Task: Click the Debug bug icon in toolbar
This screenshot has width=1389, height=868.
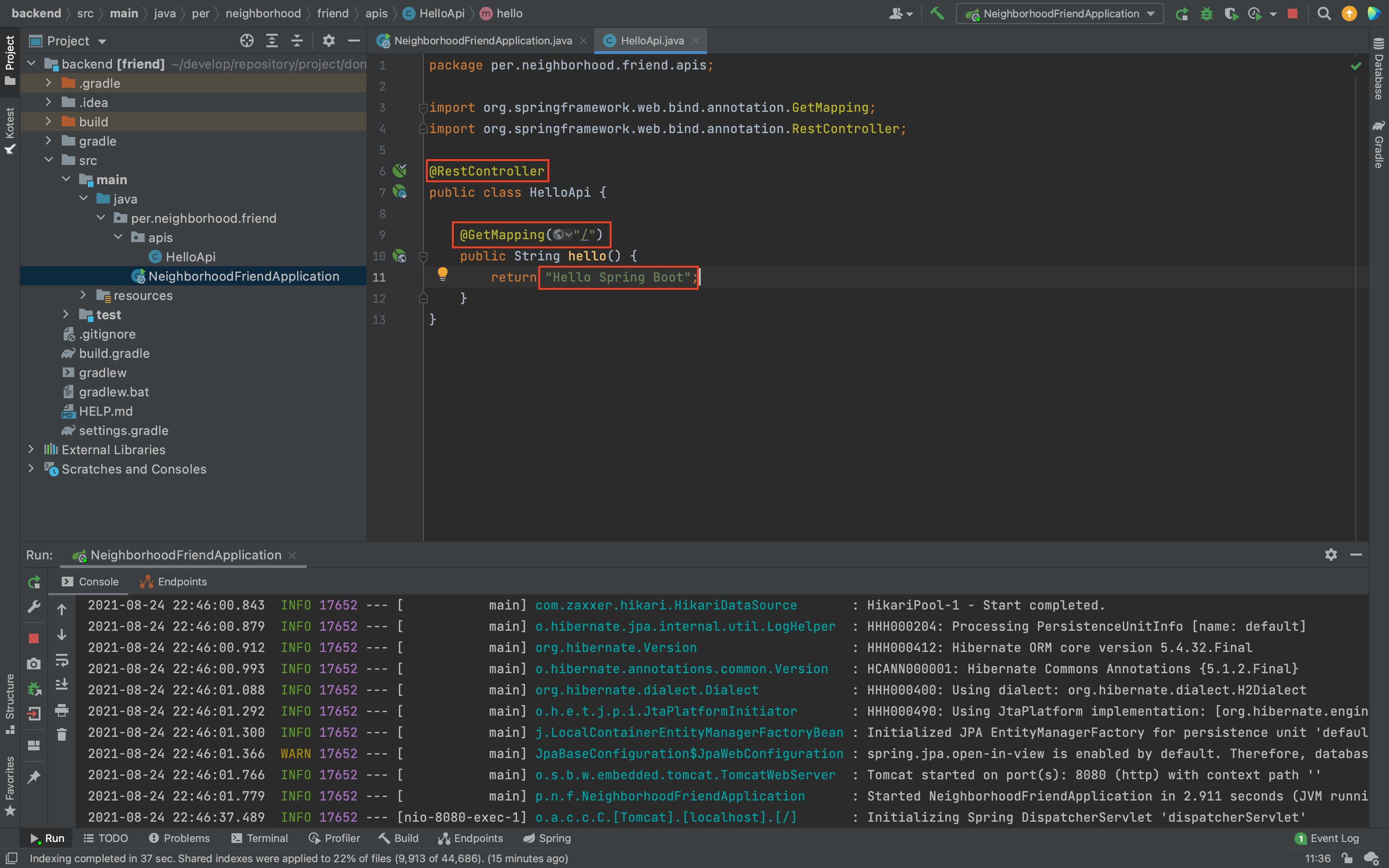Action: pos(1206,13)
